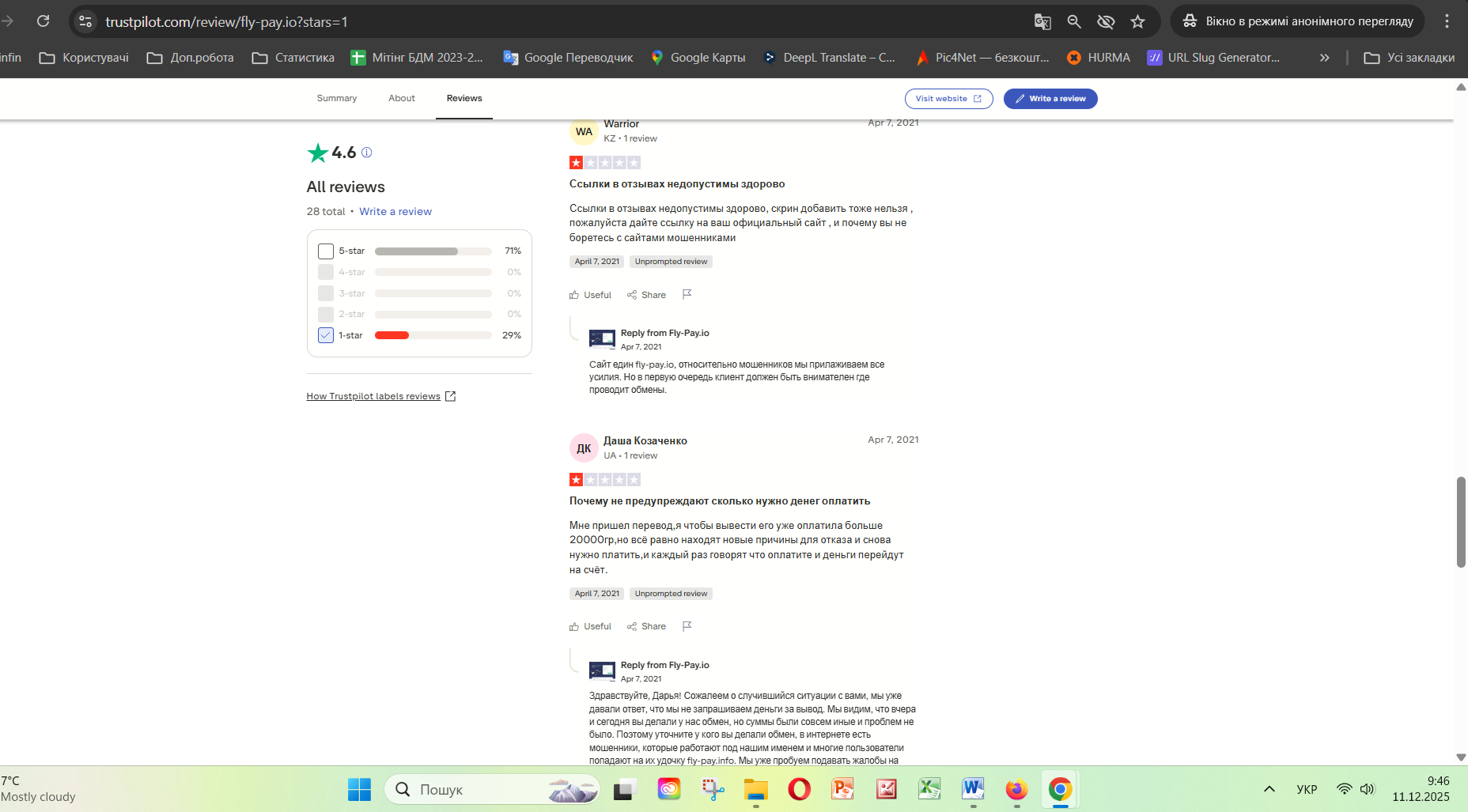
Task: Reload the page with the refresh icon
Action: [x=43, y=21]
